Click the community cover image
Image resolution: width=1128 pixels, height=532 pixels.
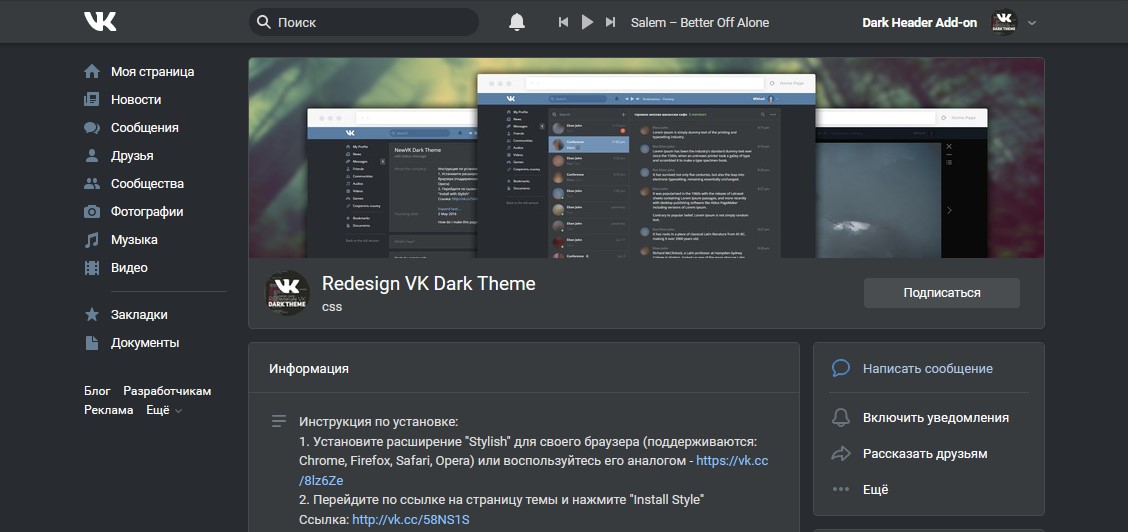pyautogui.click(x=646, y=157)
